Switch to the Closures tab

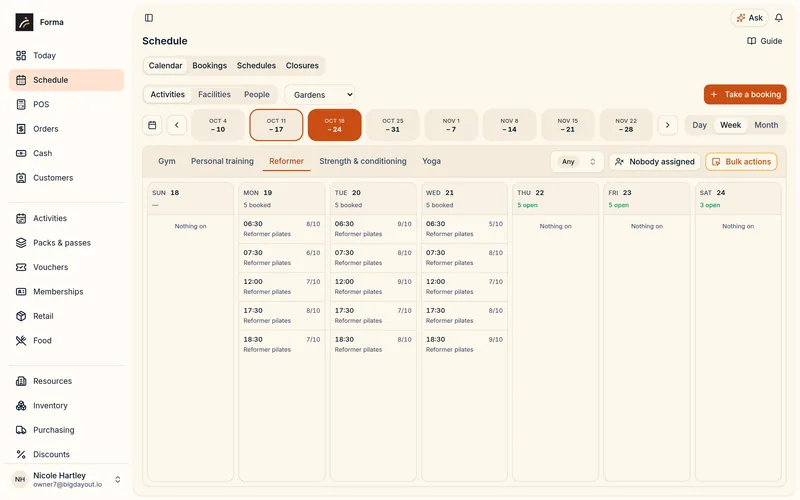(302, 65)
